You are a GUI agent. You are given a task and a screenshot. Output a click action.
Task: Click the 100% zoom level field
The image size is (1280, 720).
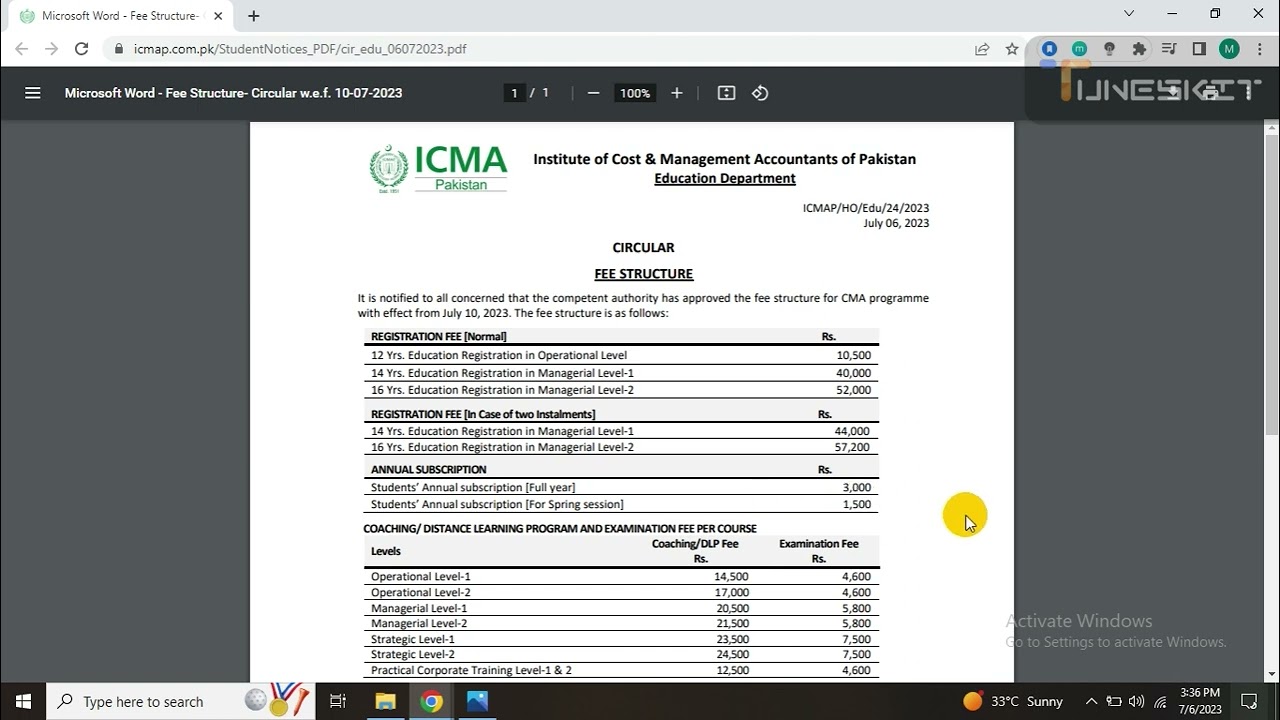pyautogui.click(x=635, y=93)
